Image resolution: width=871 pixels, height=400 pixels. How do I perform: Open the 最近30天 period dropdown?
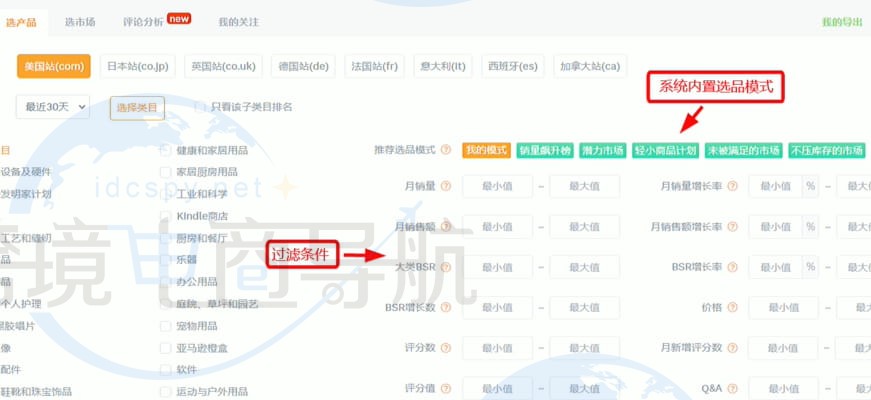coord(53,107)
